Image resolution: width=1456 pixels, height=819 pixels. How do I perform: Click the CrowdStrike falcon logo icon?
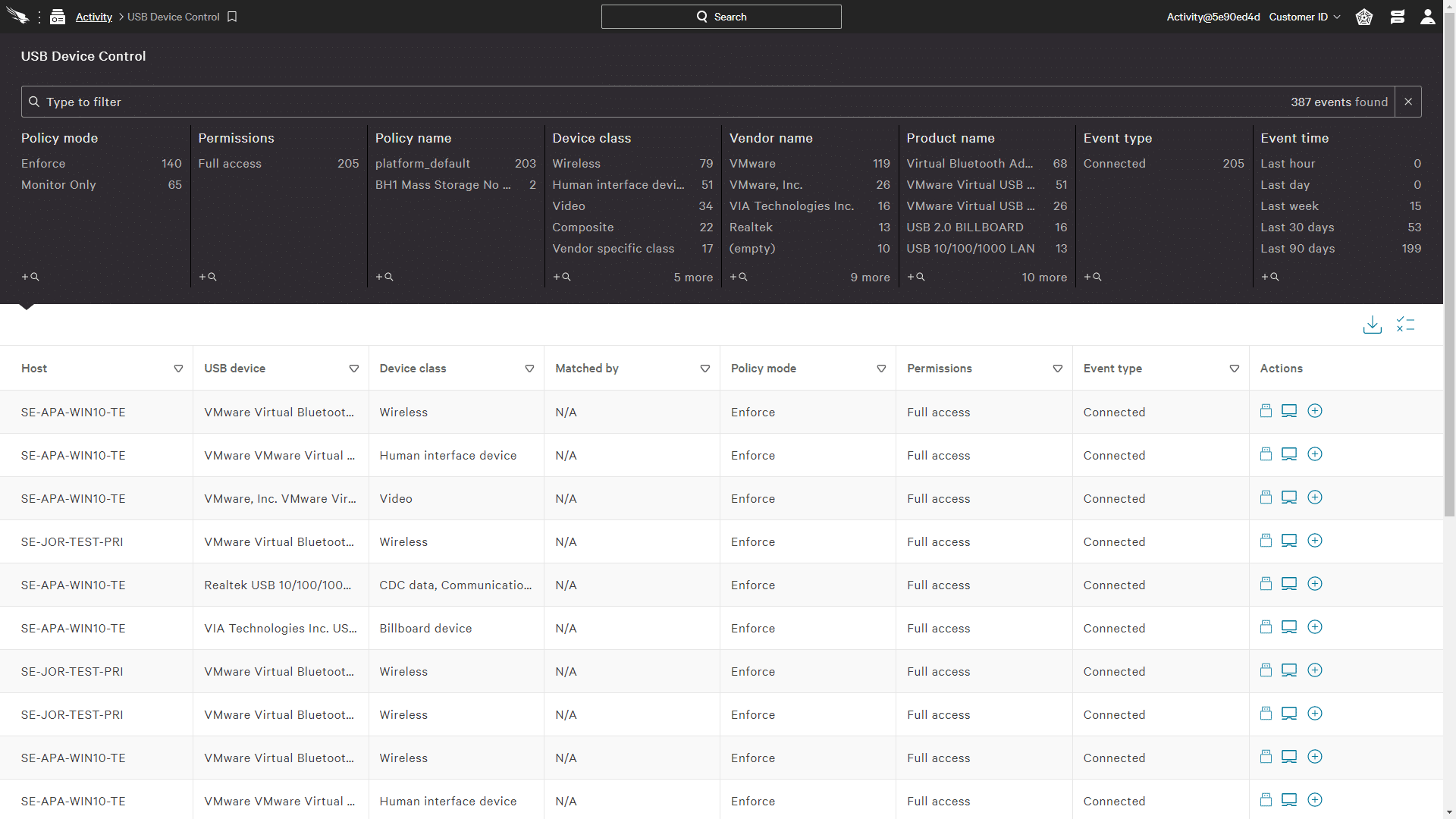click(18, 16)
